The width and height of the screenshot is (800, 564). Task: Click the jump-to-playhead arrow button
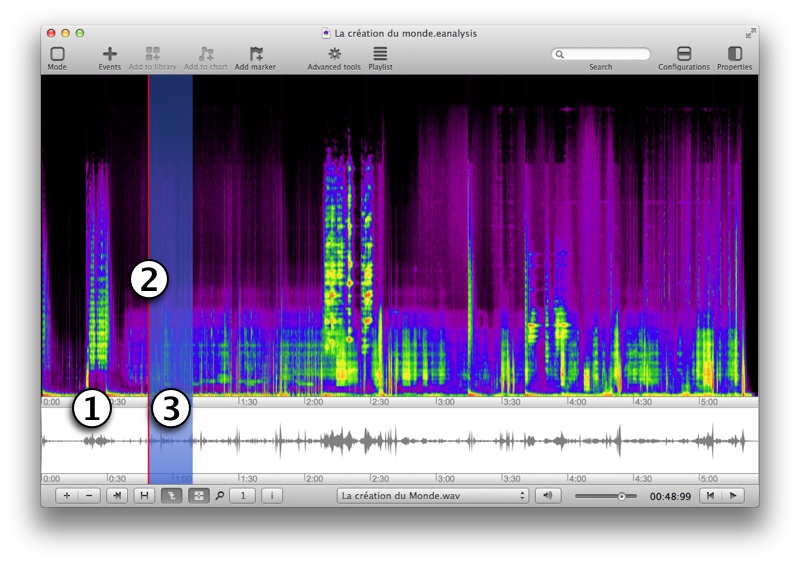[x=117, y=496]
